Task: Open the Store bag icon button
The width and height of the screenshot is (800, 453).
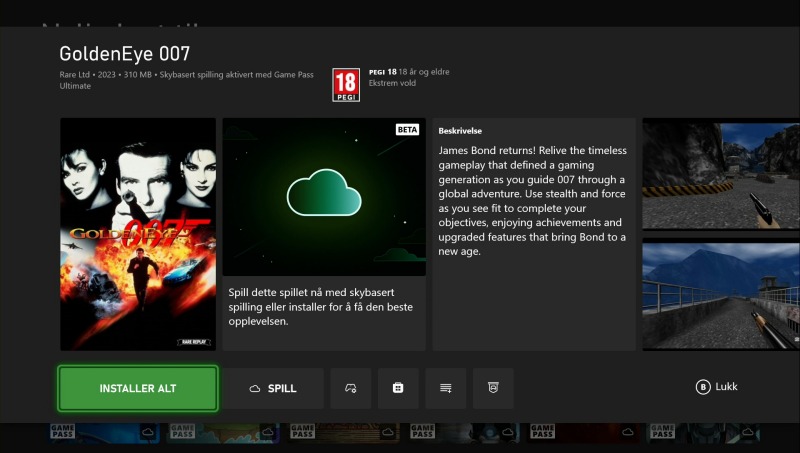Action: pos(398,388)
